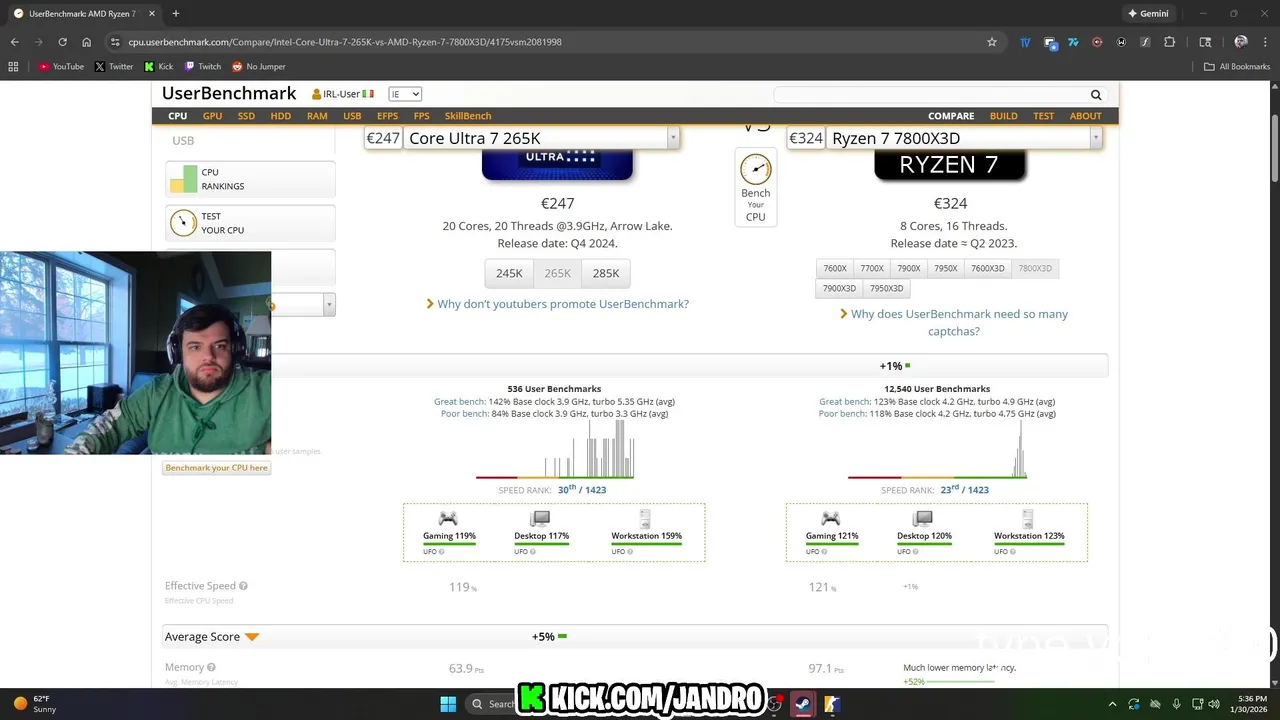Open the SkillBench menu item
The image size is (1280, 720).
(468, 116)
